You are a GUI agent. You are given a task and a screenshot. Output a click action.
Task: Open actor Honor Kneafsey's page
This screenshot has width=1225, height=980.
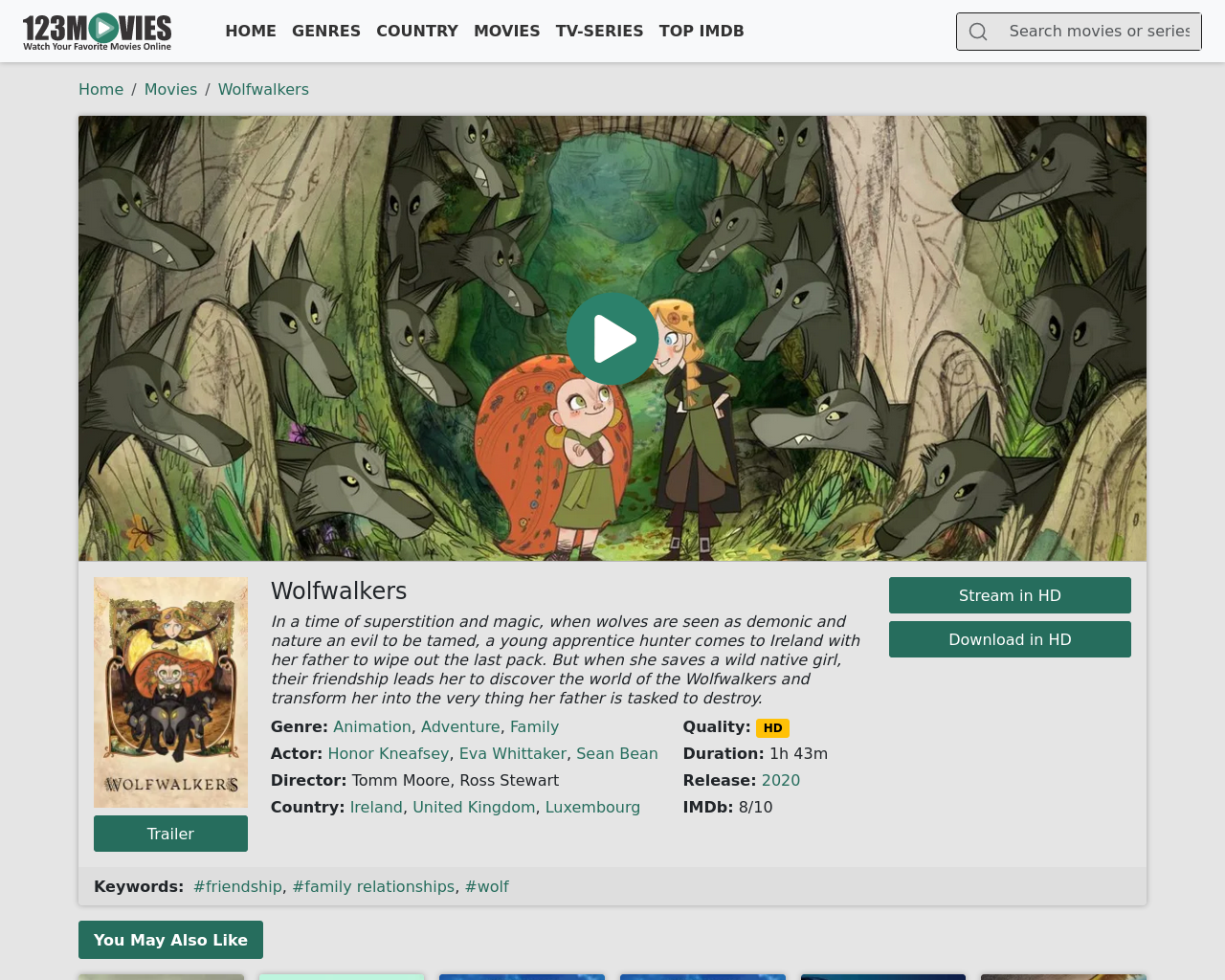(389, 753)
